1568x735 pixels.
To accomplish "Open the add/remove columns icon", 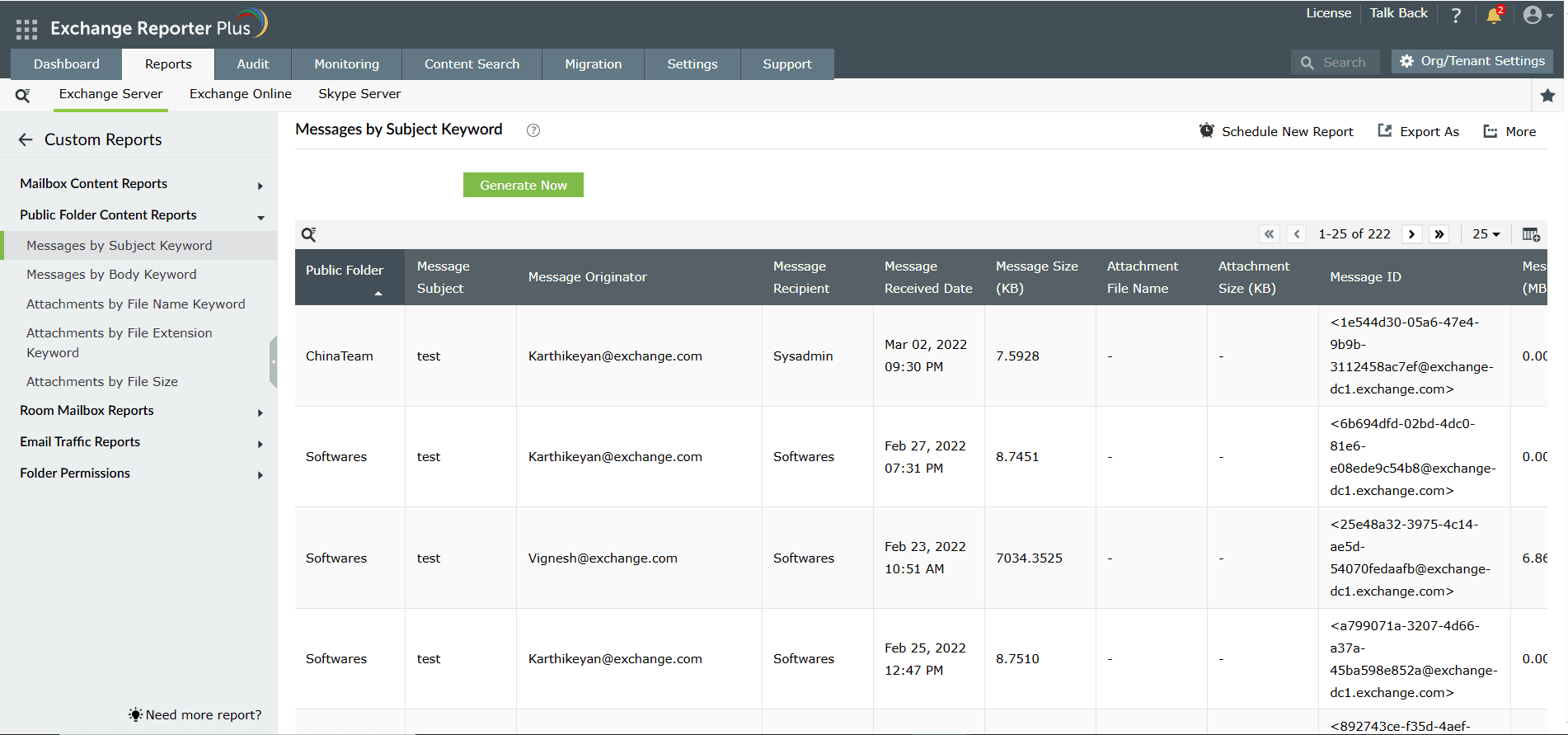I will click(1531, 234).
